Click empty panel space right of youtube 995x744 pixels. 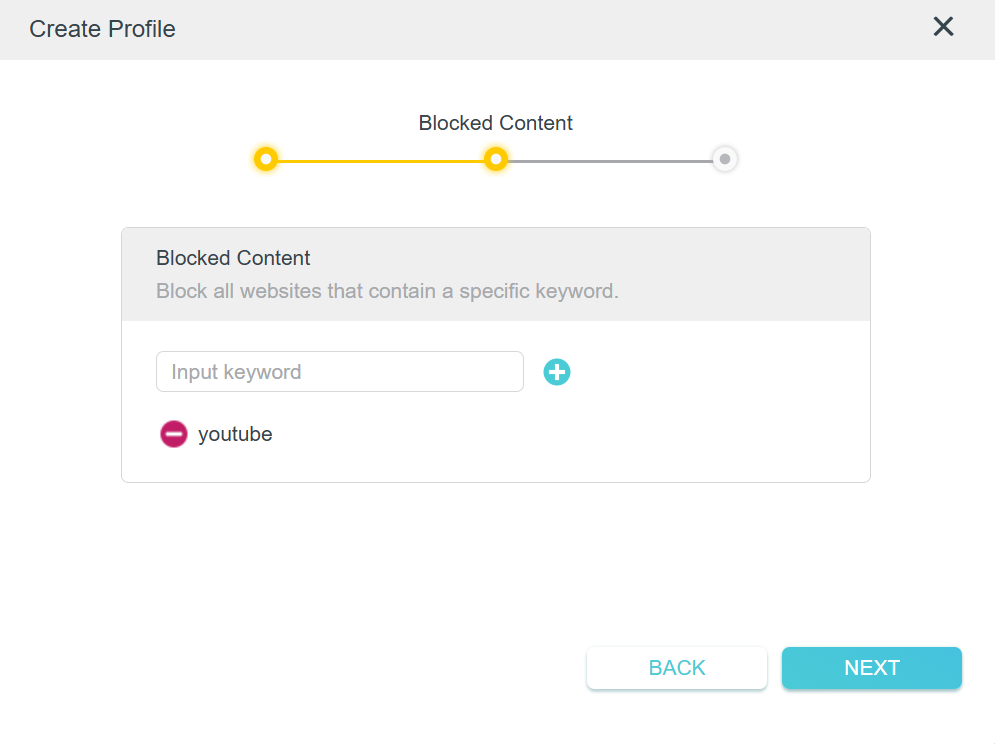(x=560, y=434)
